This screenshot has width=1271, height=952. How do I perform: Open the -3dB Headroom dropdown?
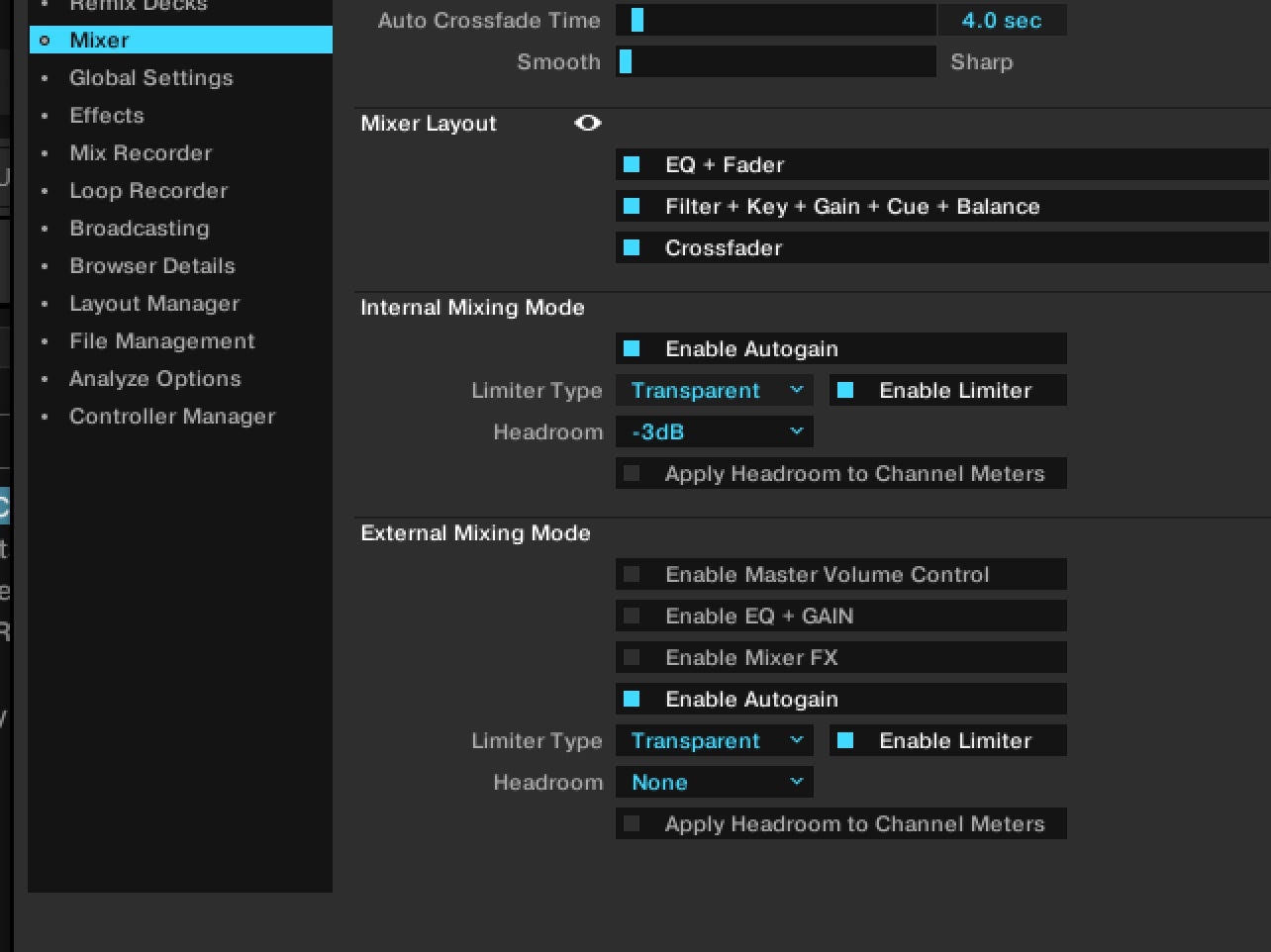click(x=715, y=432)
